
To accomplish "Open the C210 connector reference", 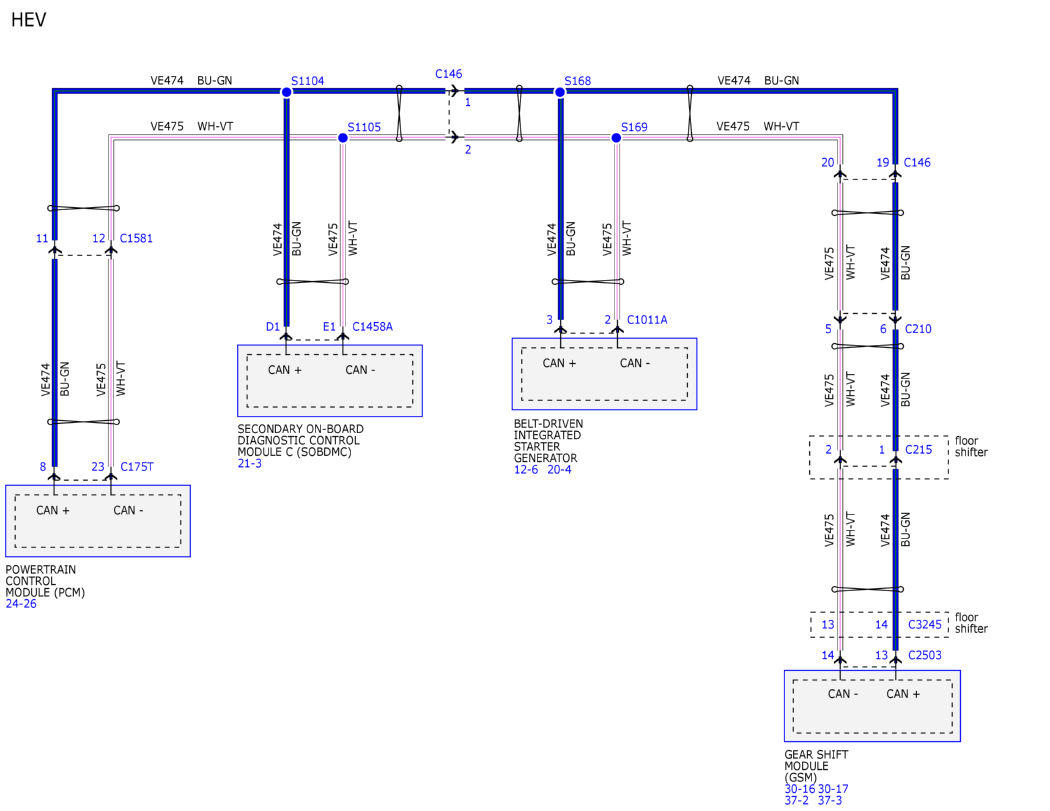I will (x=918, y=329).
